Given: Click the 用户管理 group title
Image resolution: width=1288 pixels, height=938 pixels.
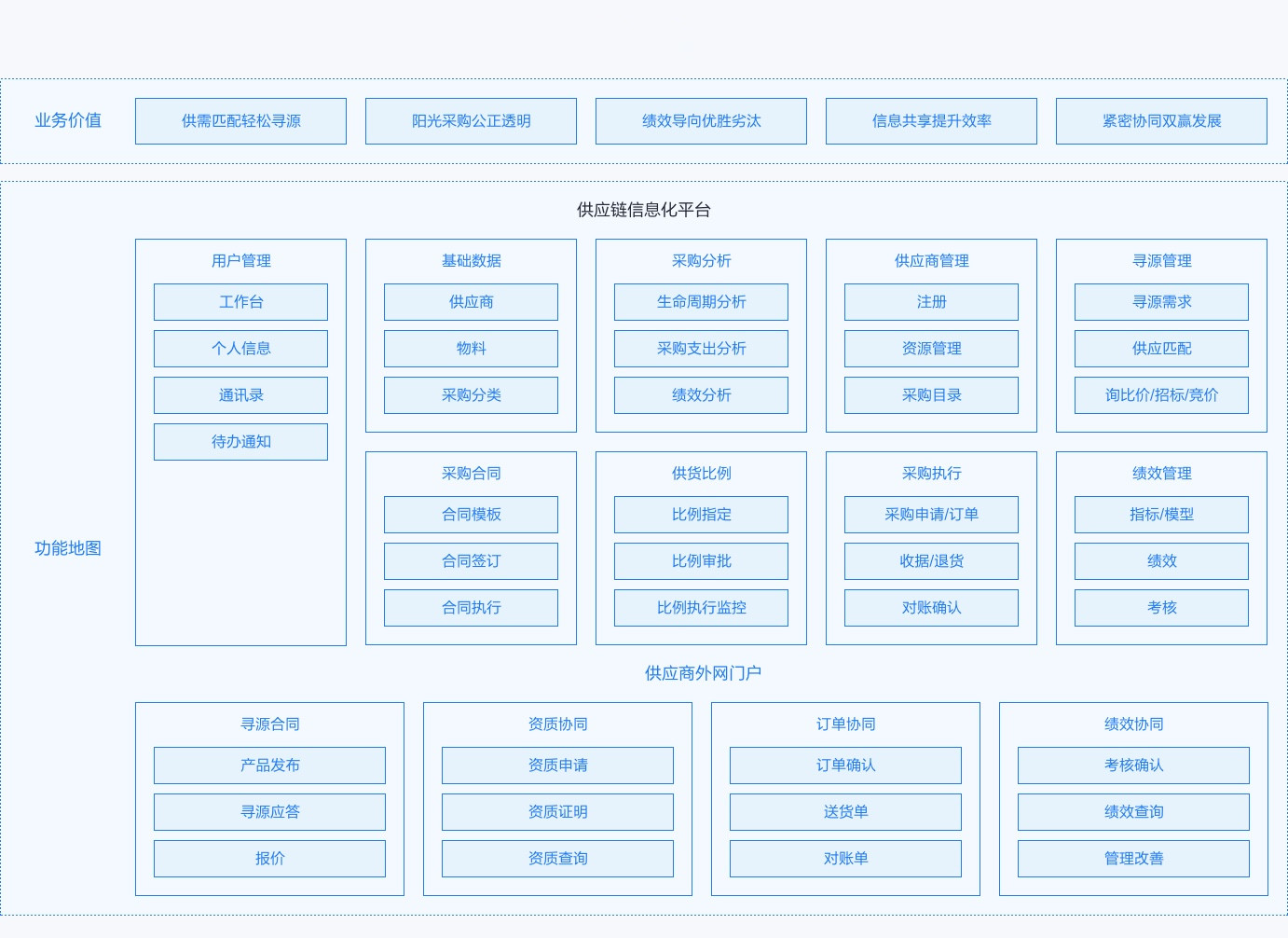Looking at the screenshot, I should click(240, 261).
